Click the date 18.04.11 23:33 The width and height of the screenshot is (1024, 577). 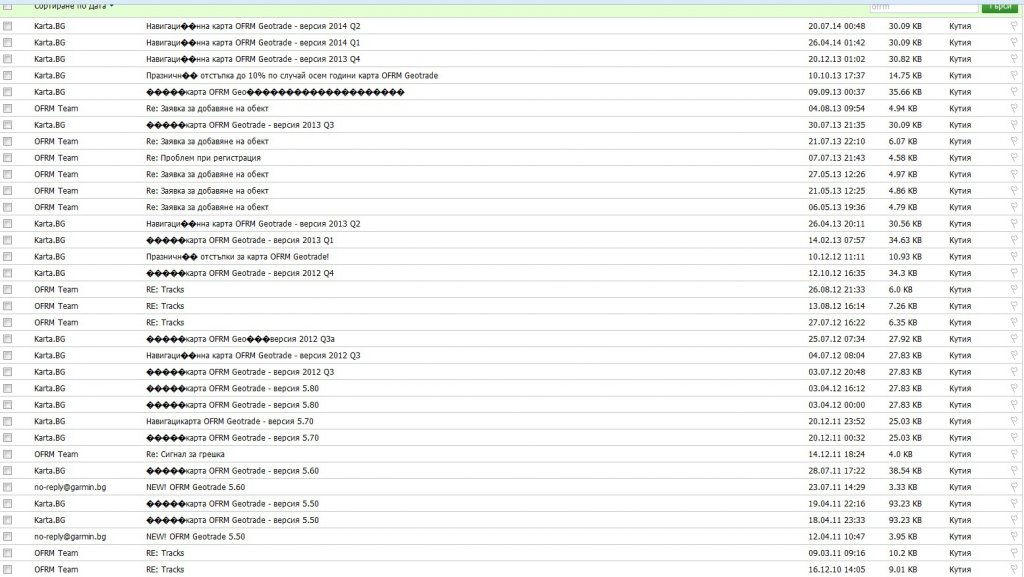[837, 520]
